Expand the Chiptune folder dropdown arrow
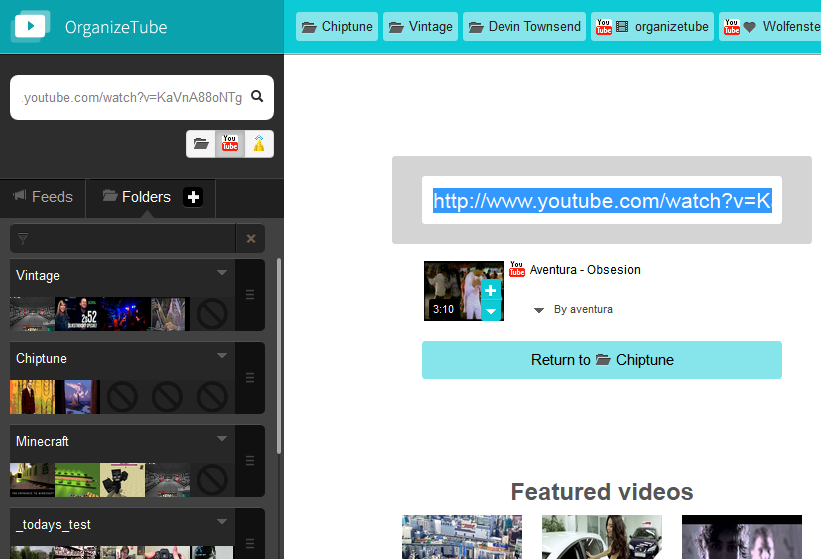Screen dimensions: 821x559 click(222, 356)
